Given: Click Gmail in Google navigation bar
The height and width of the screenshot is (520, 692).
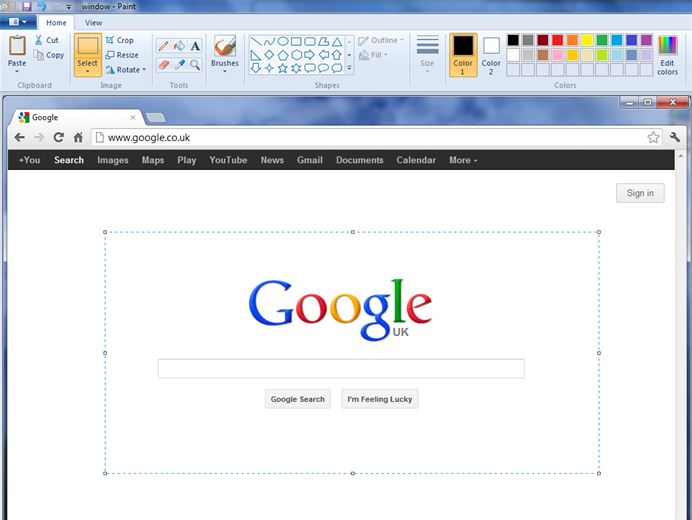Looking at the screenshot, I should (x=309, y=160).
